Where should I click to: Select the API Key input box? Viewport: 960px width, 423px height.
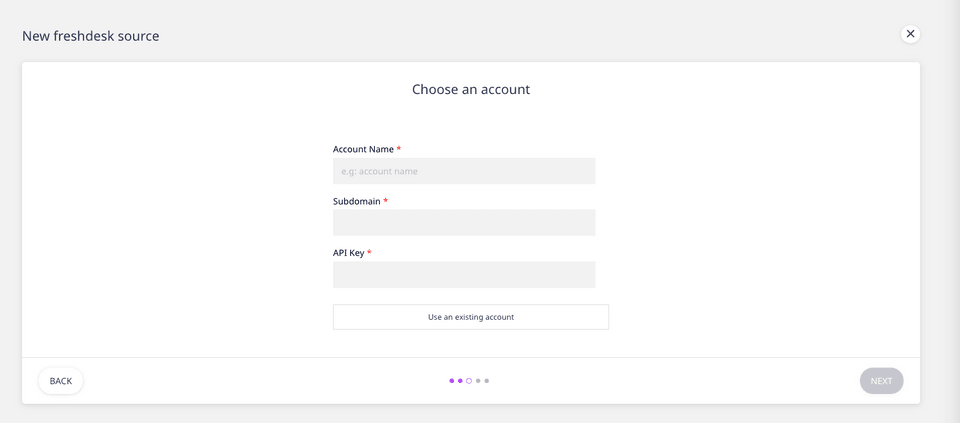click(x=464, y=275)
